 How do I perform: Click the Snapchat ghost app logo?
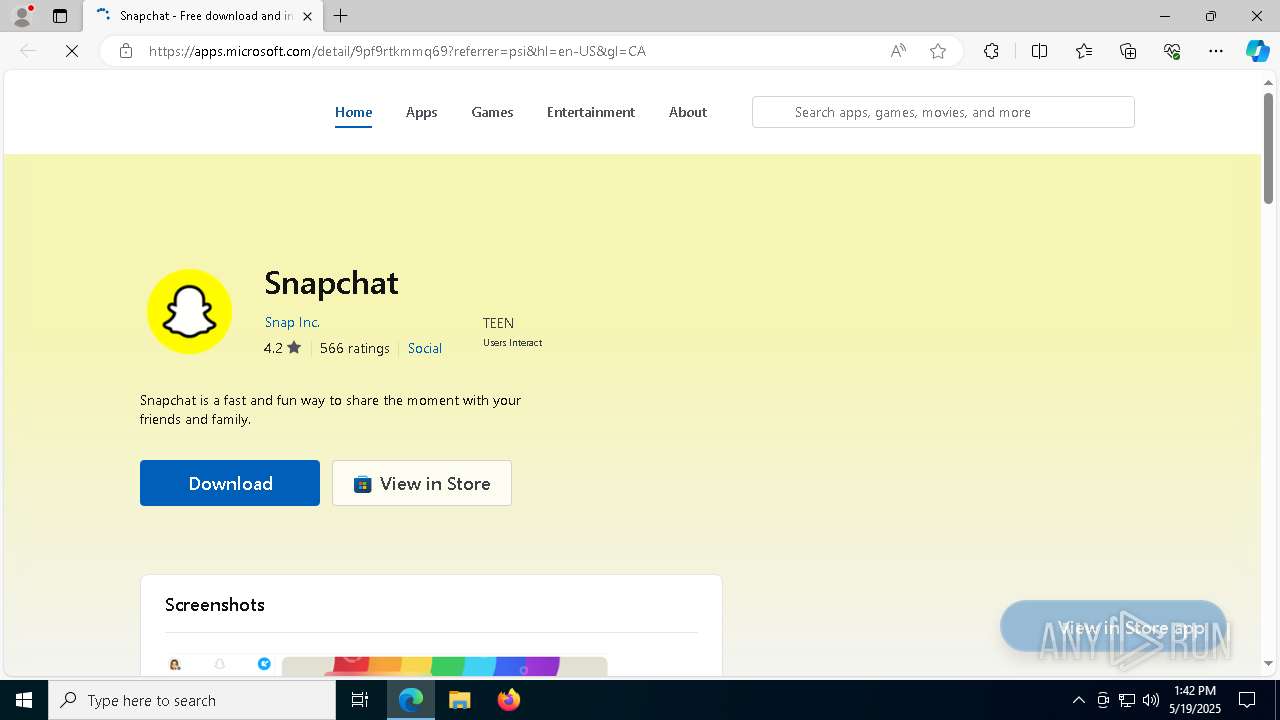point(190,311)
